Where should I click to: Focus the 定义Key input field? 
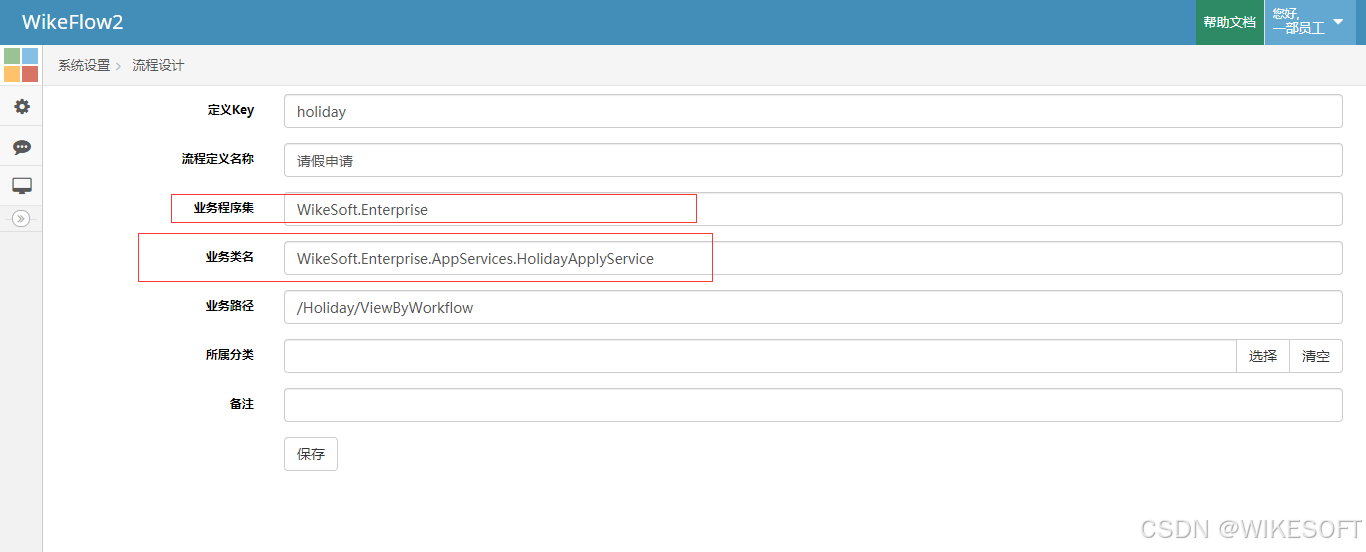click(x=813, y=111)
